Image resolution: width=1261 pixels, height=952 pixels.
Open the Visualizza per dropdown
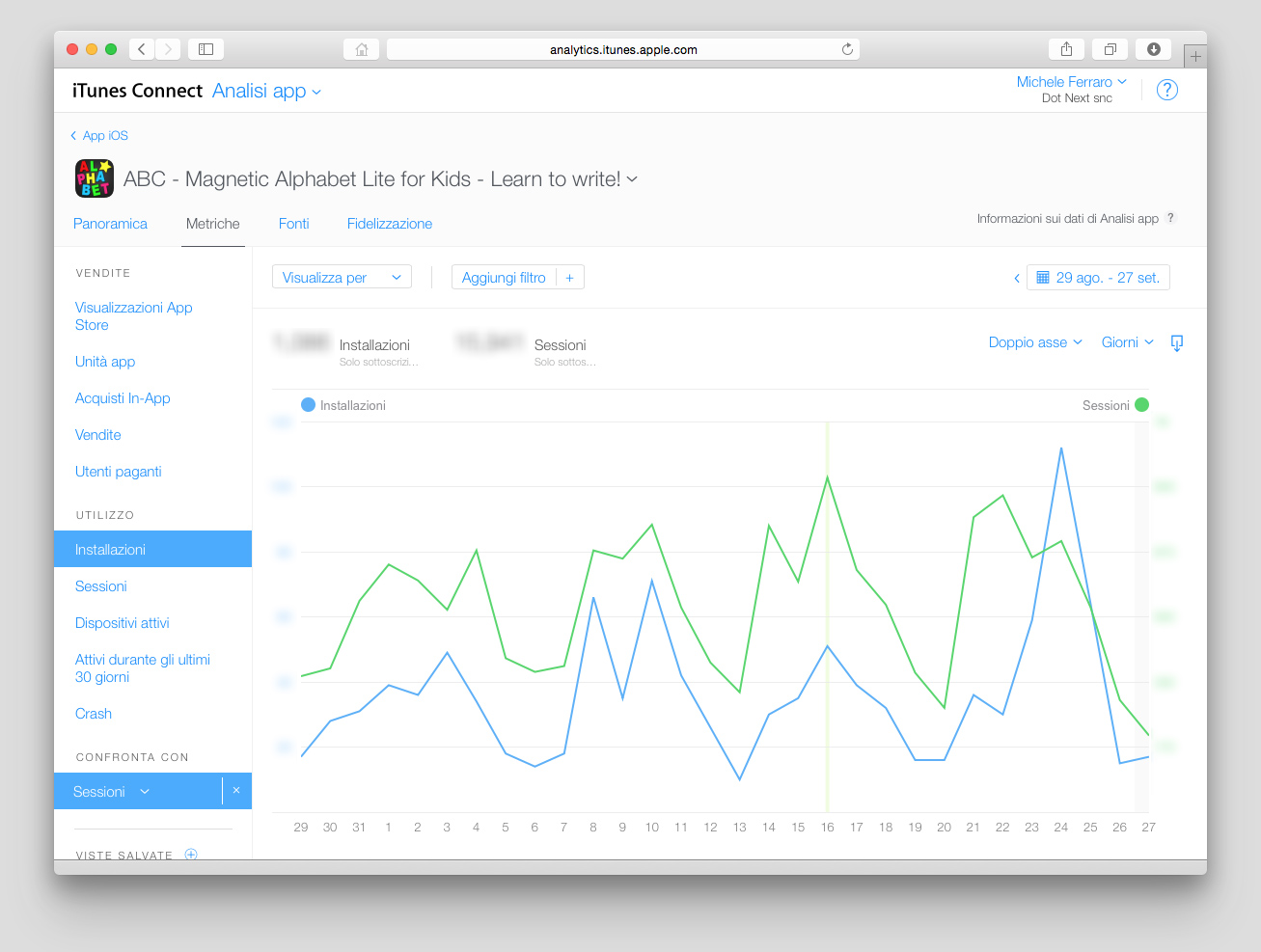coord(342,278)
